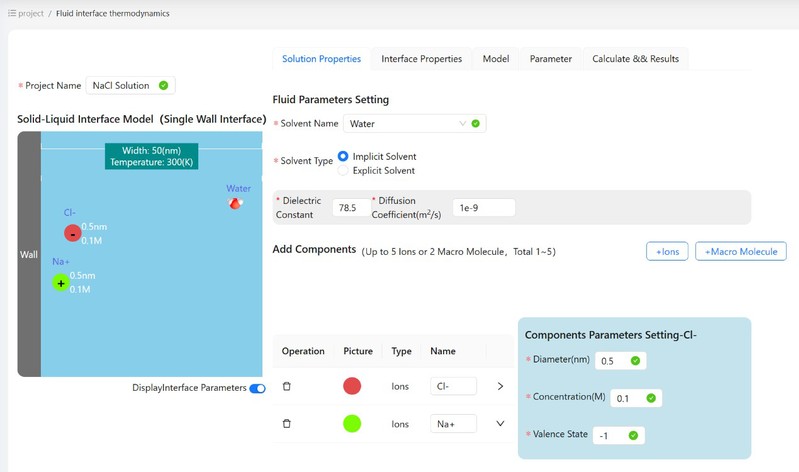Screen dimensions: 799x472
Task: Select Implicit Solvent option
Action: pos(343,157)
